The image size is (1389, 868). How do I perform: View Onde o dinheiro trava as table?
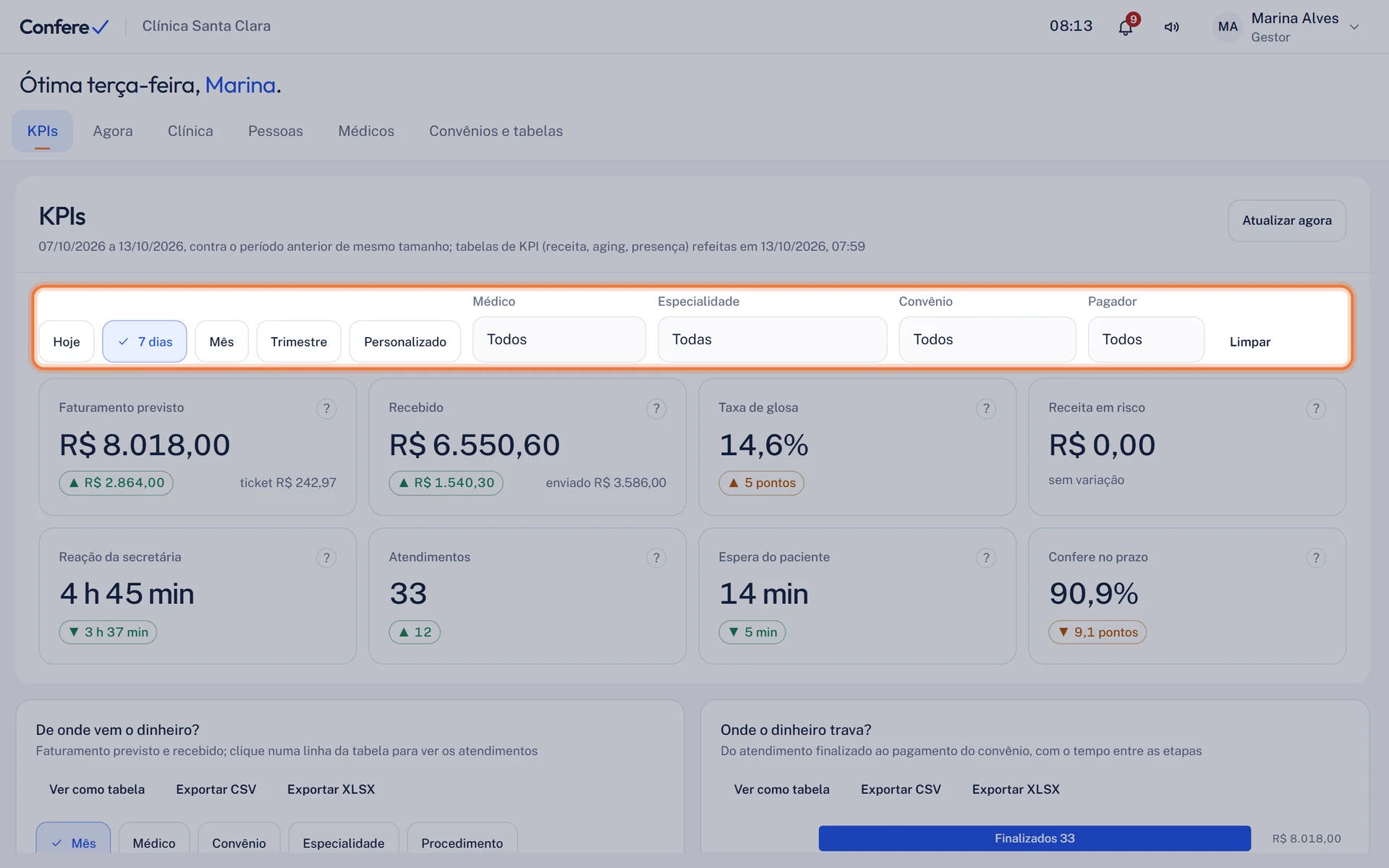tap(782, 789)
